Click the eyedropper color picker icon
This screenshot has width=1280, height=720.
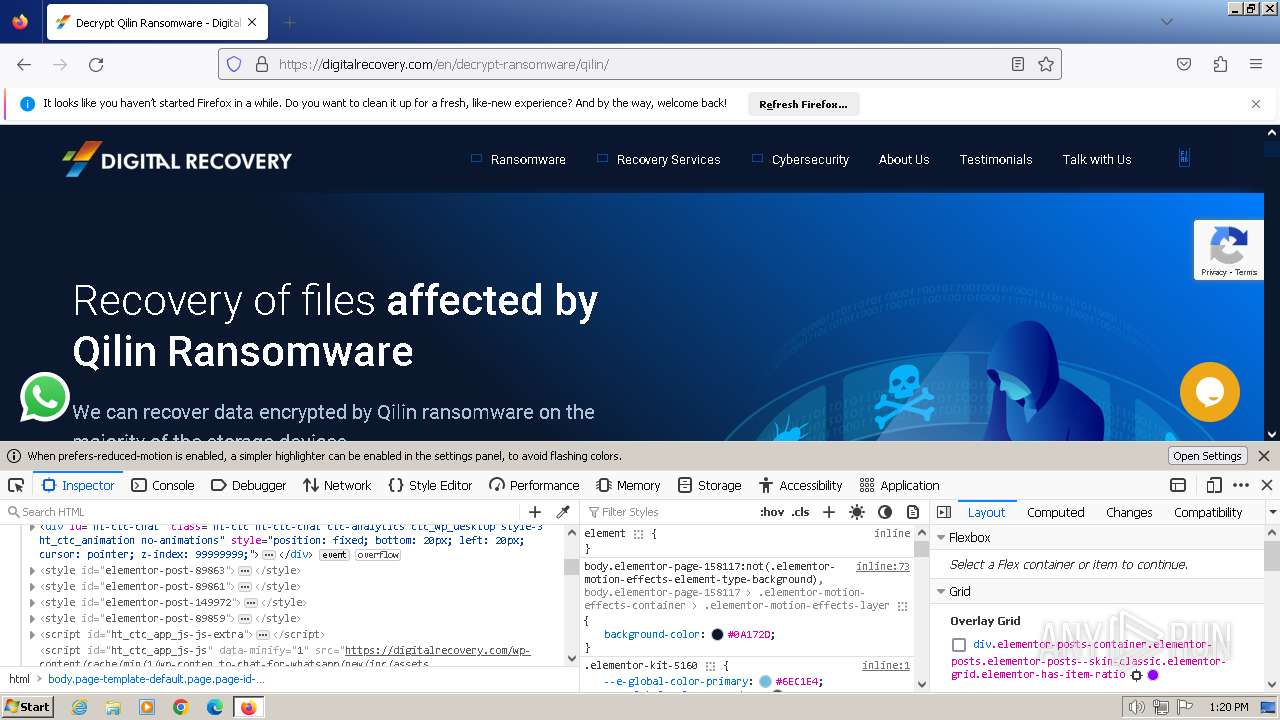click(563, 512)
